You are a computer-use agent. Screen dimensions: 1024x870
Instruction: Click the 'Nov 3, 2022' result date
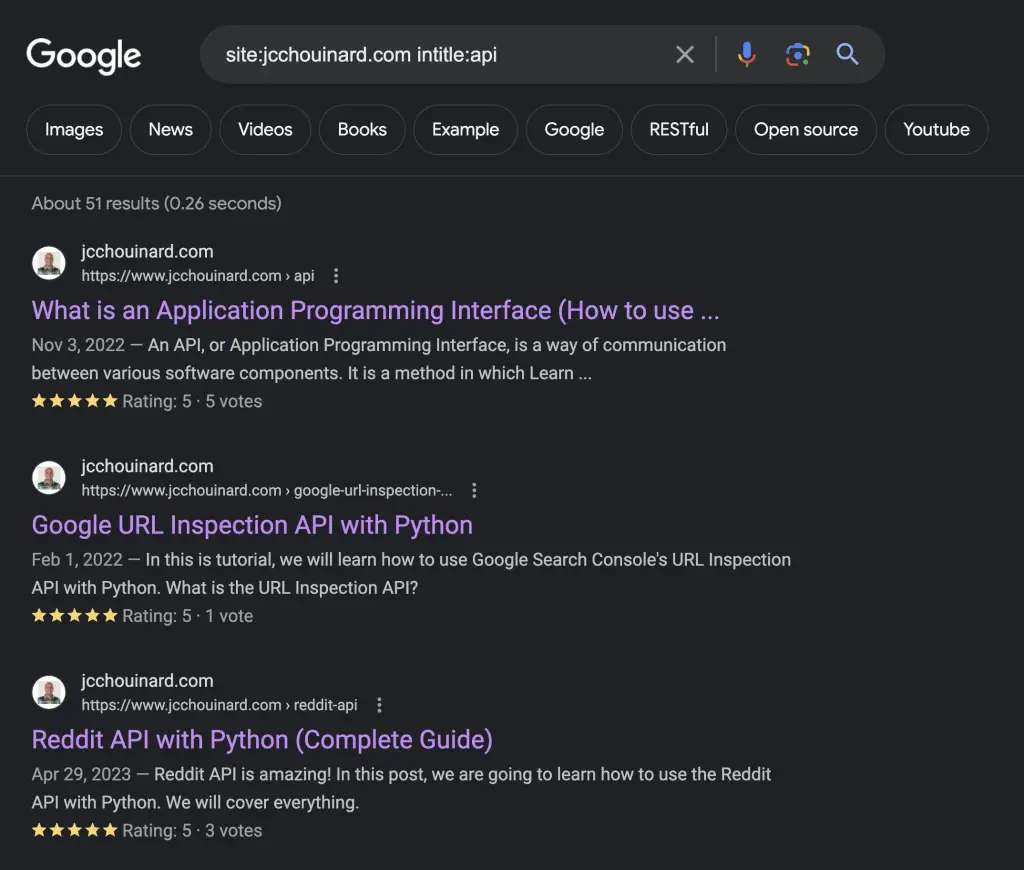coord(78,345)
